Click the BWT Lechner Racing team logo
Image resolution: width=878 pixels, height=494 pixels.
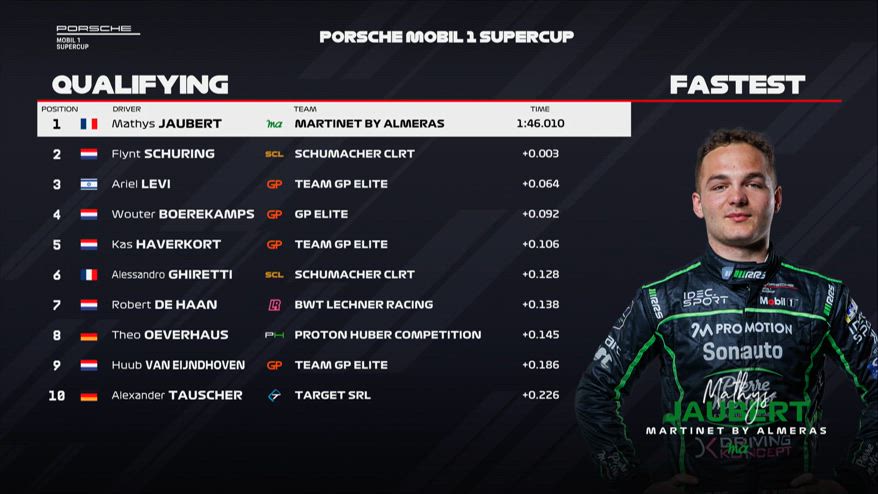(x=274, y=305)
